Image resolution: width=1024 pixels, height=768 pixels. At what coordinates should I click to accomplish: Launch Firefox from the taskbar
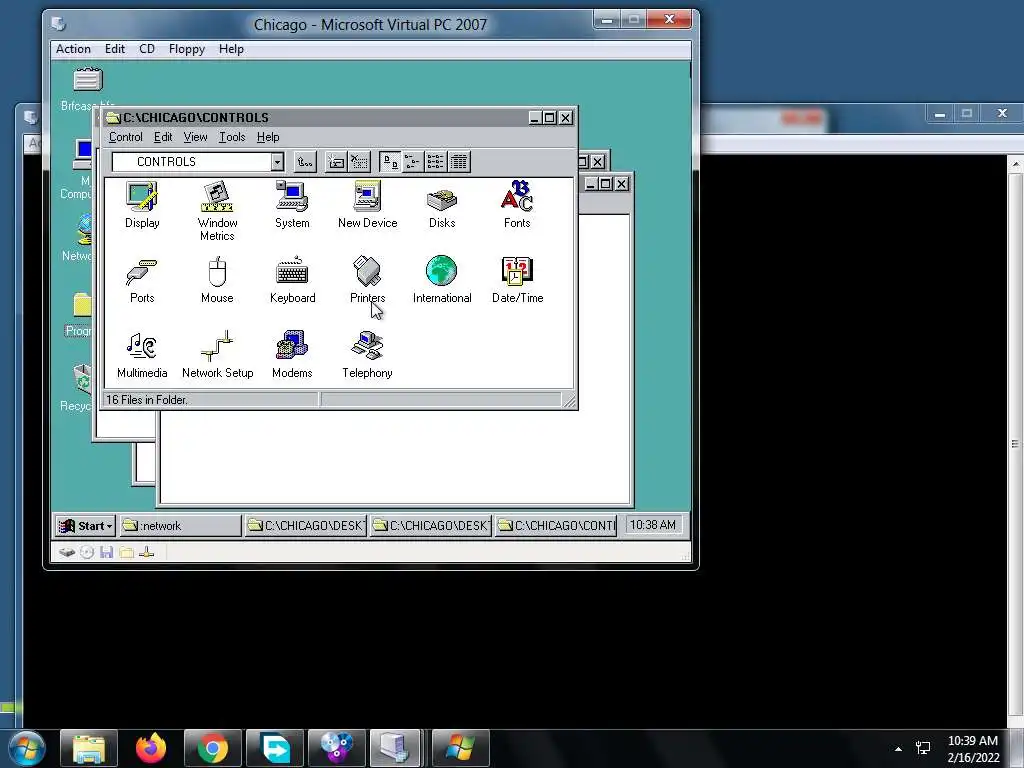[x=151, y=748]
